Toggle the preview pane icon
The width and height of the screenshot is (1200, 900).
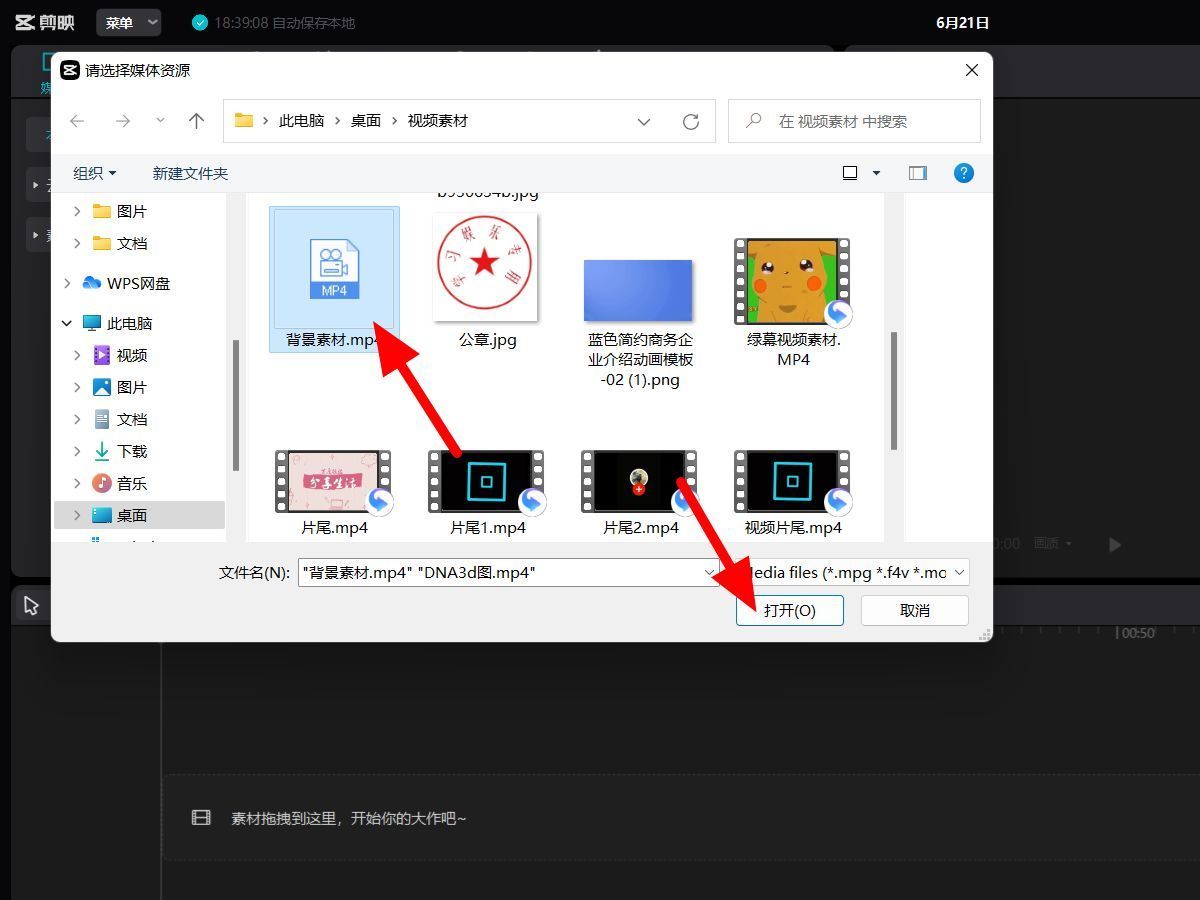(917, 173)
